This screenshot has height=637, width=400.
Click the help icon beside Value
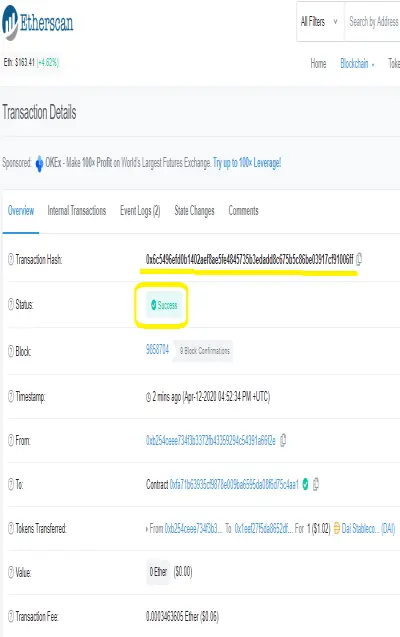11,572
